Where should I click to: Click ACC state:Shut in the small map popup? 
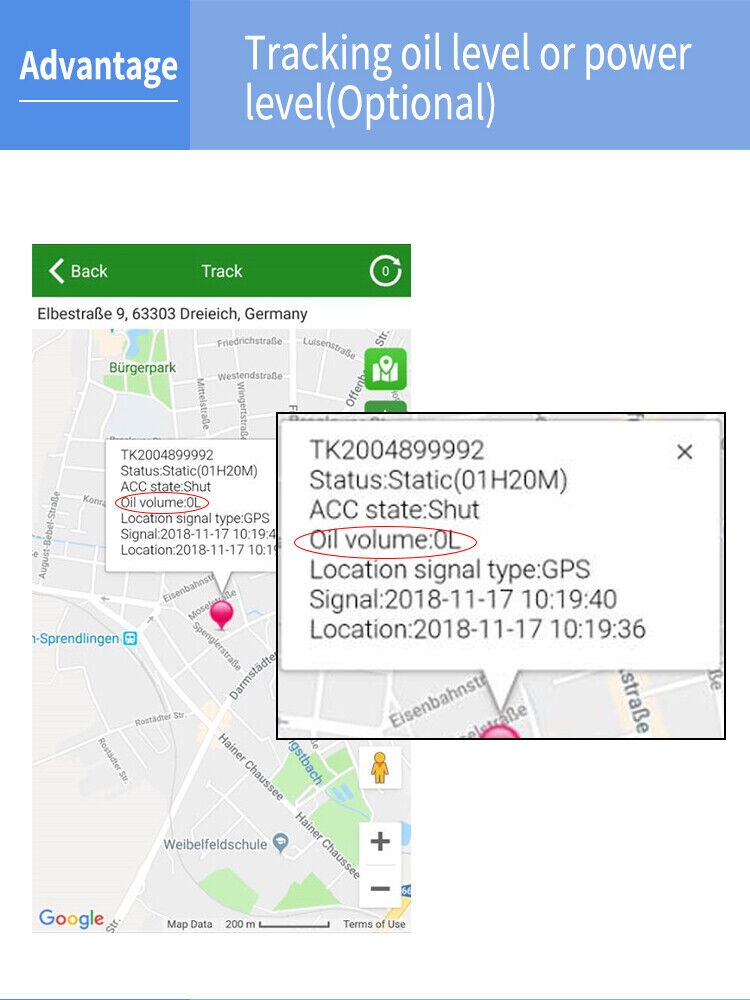tap(165, 487)
